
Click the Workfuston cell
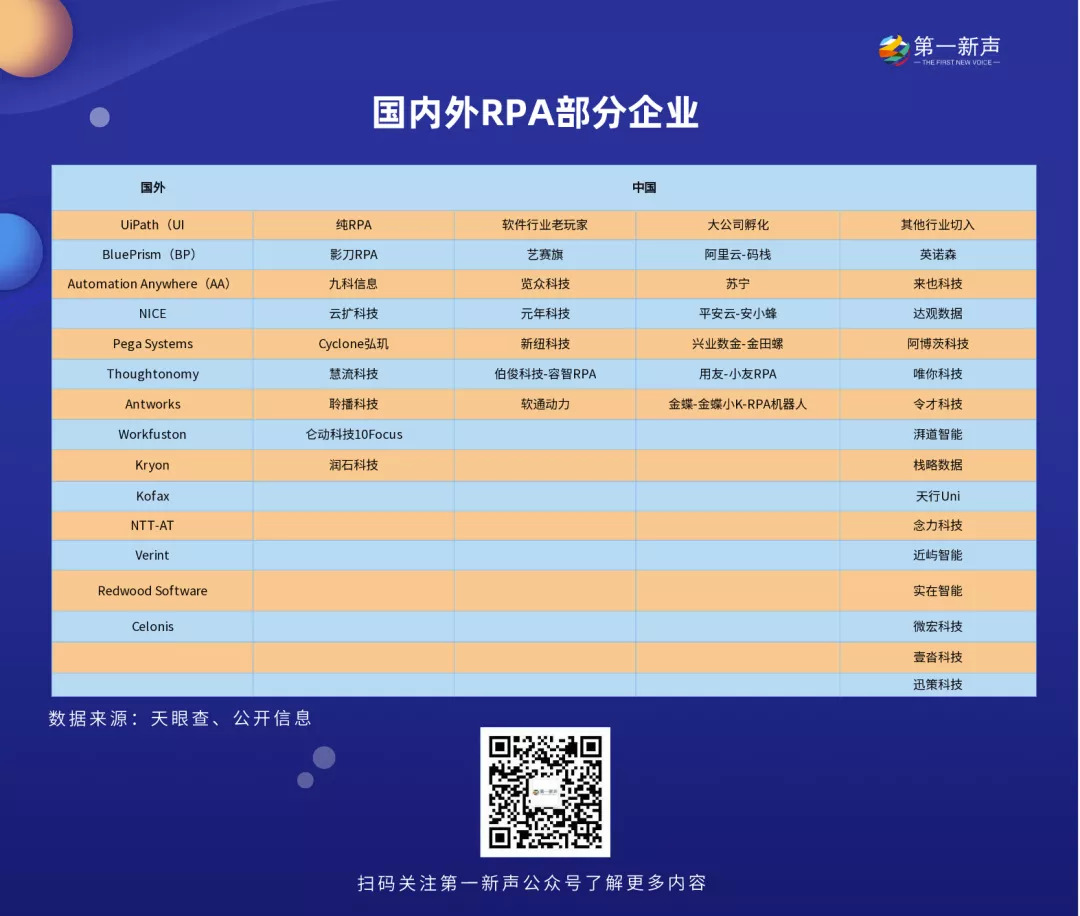tap(152, 435)
